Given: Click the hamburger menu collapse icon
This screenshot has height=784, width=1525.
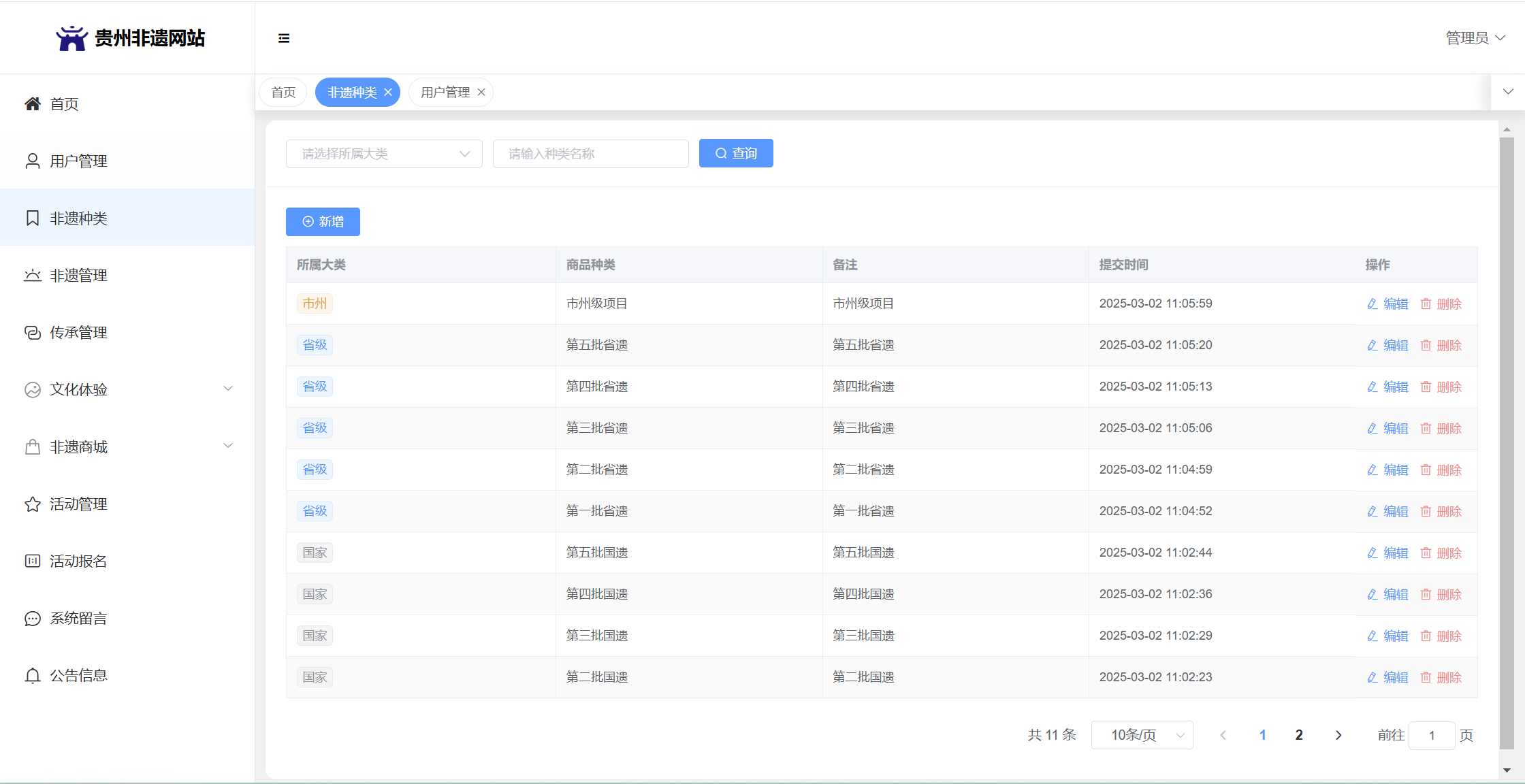Looking at the screenshot, I should [284, 38].
